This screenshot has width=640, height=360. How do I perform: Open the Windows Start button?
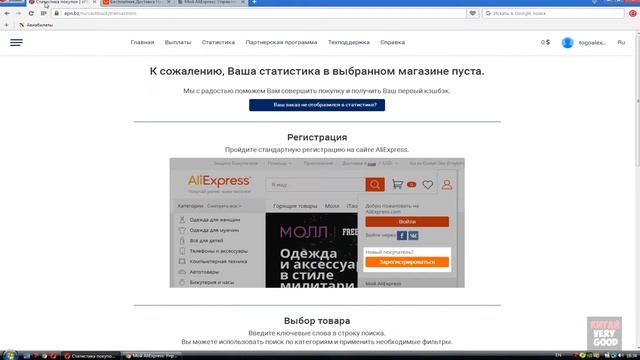9,356
